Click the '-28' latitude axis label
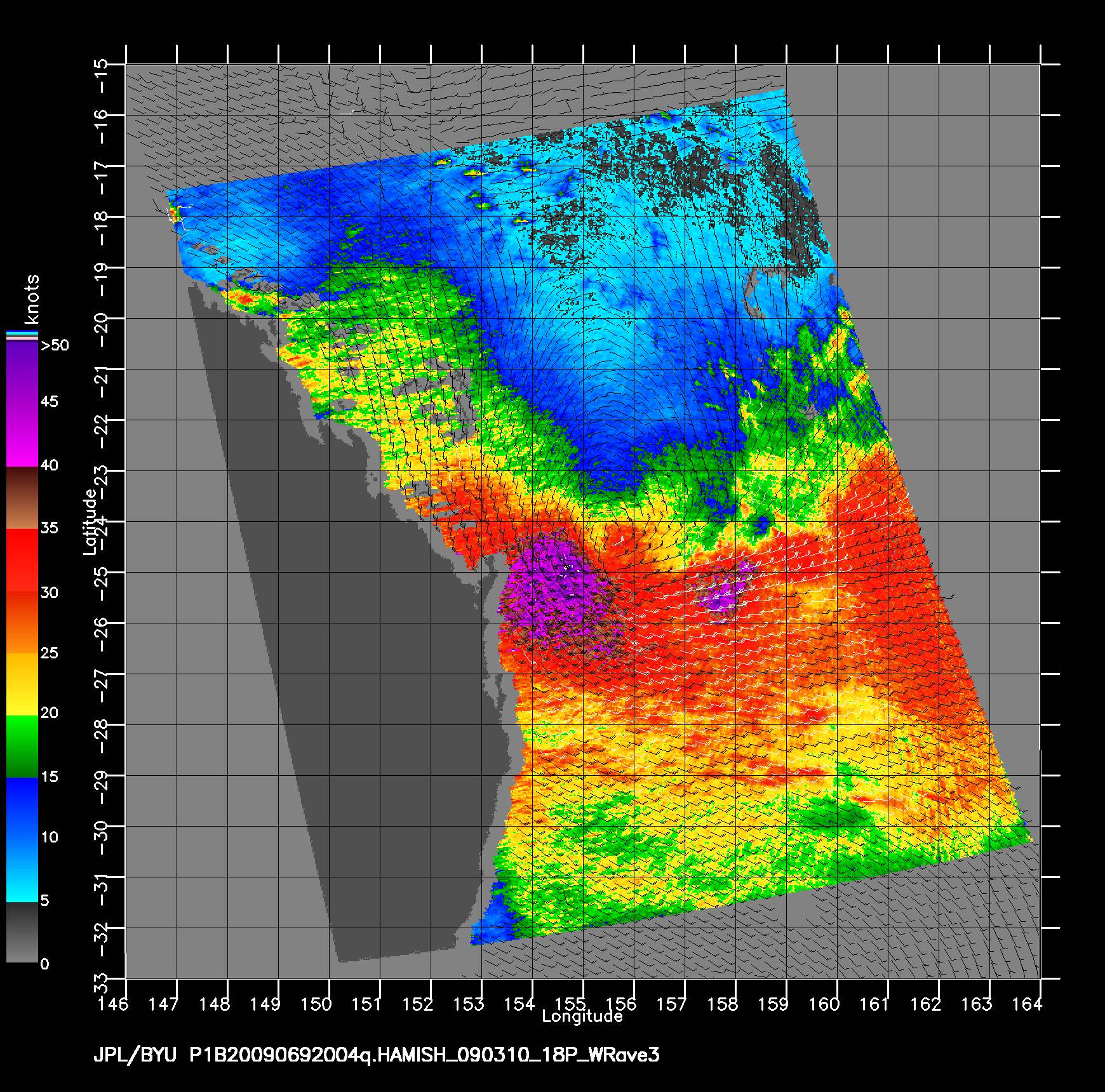 (x=102, y=736)
